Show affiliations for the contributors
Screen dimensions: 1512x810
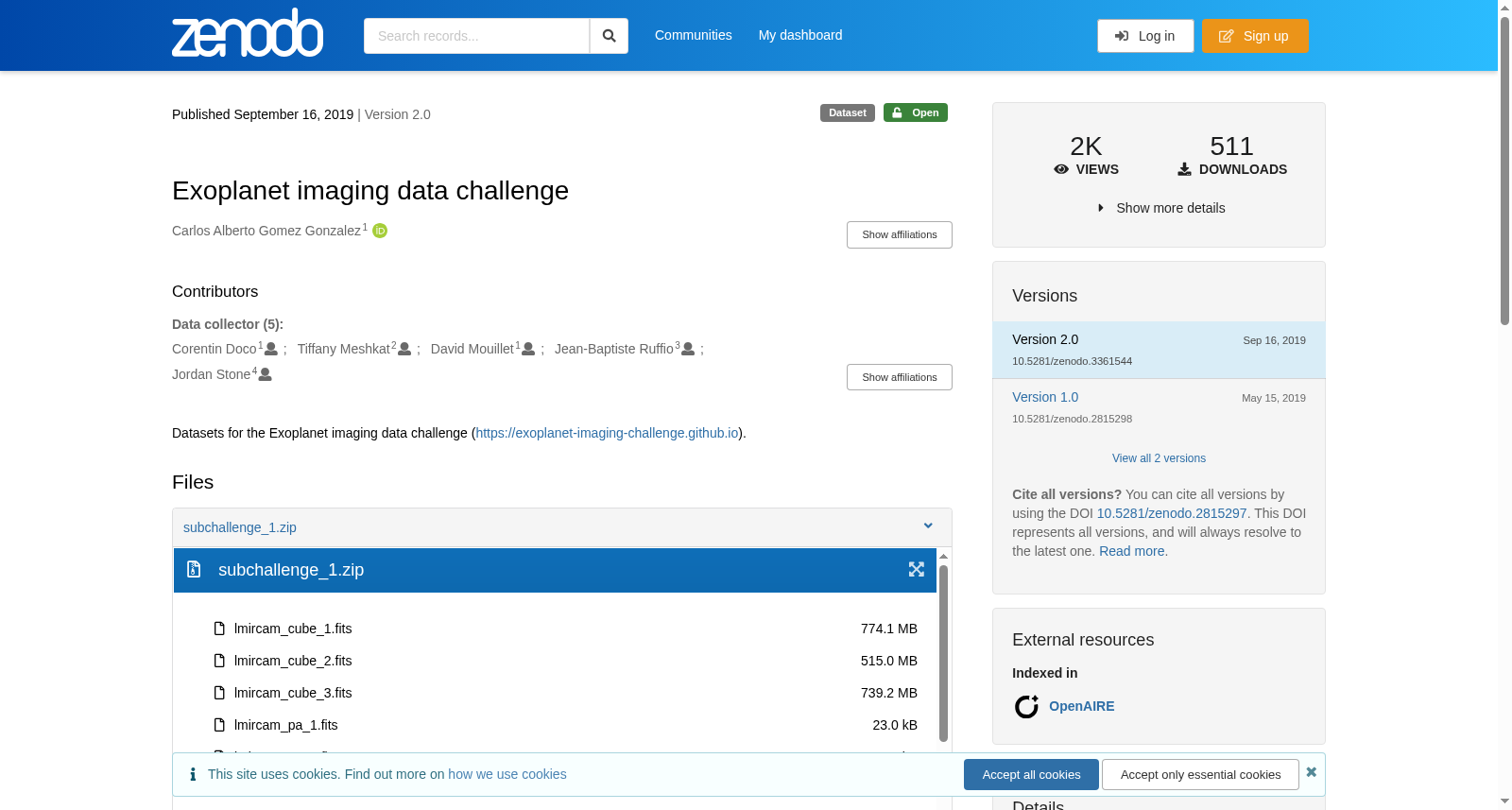899,377
